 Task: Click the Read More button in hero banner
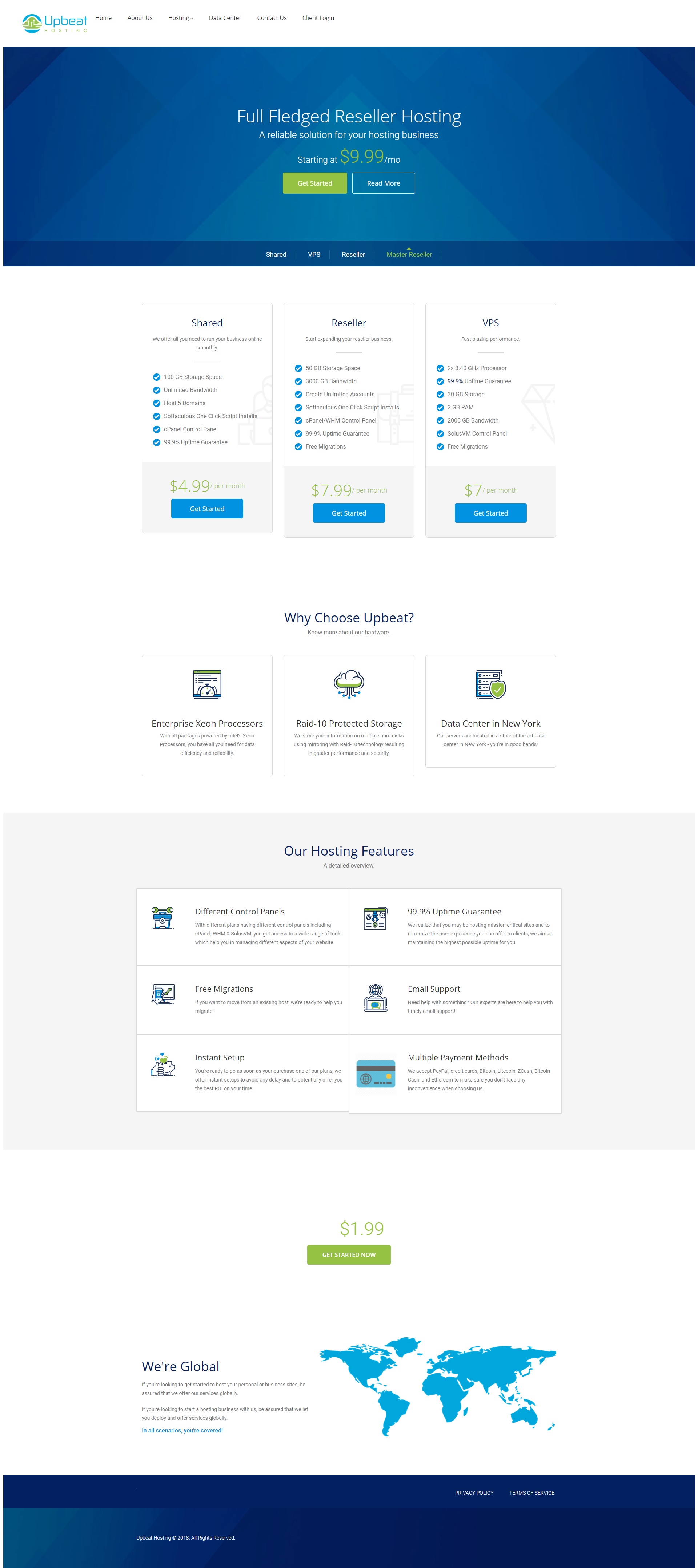pos(383,183)
